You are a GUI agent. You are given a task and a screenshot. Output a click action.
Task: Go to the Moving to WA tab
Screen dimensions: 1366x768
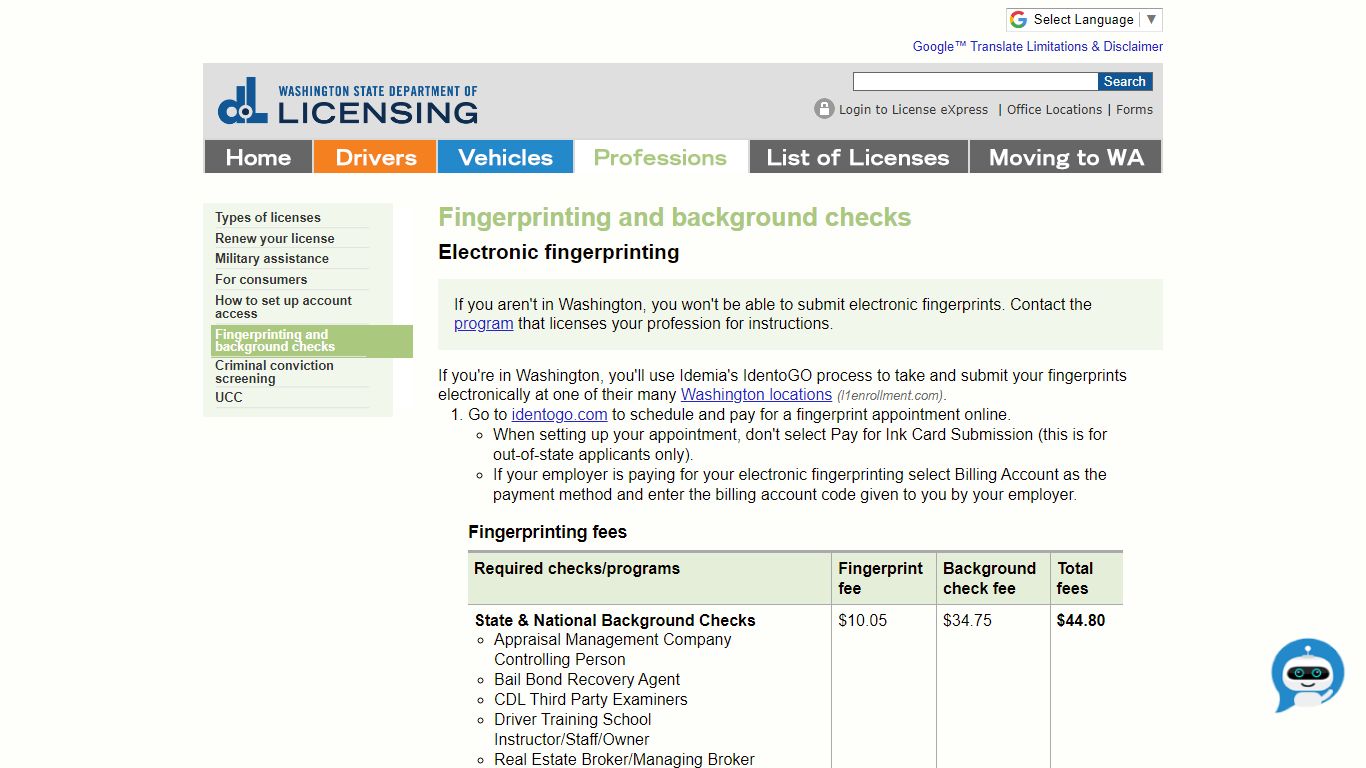pos(1065,157)
